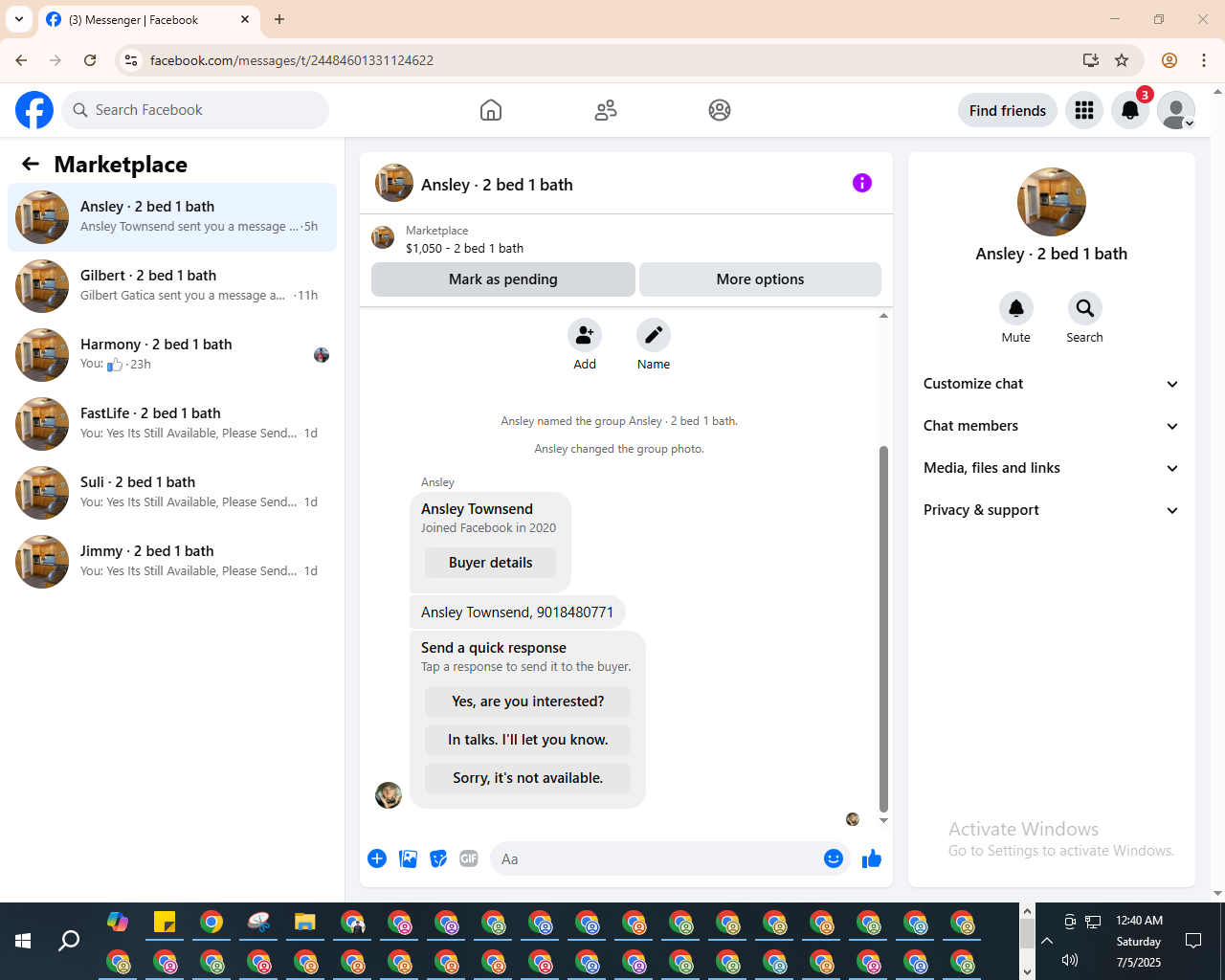Expand Privacy & support section
The image size is (1225, 980).
click(x=1052, y=510)
